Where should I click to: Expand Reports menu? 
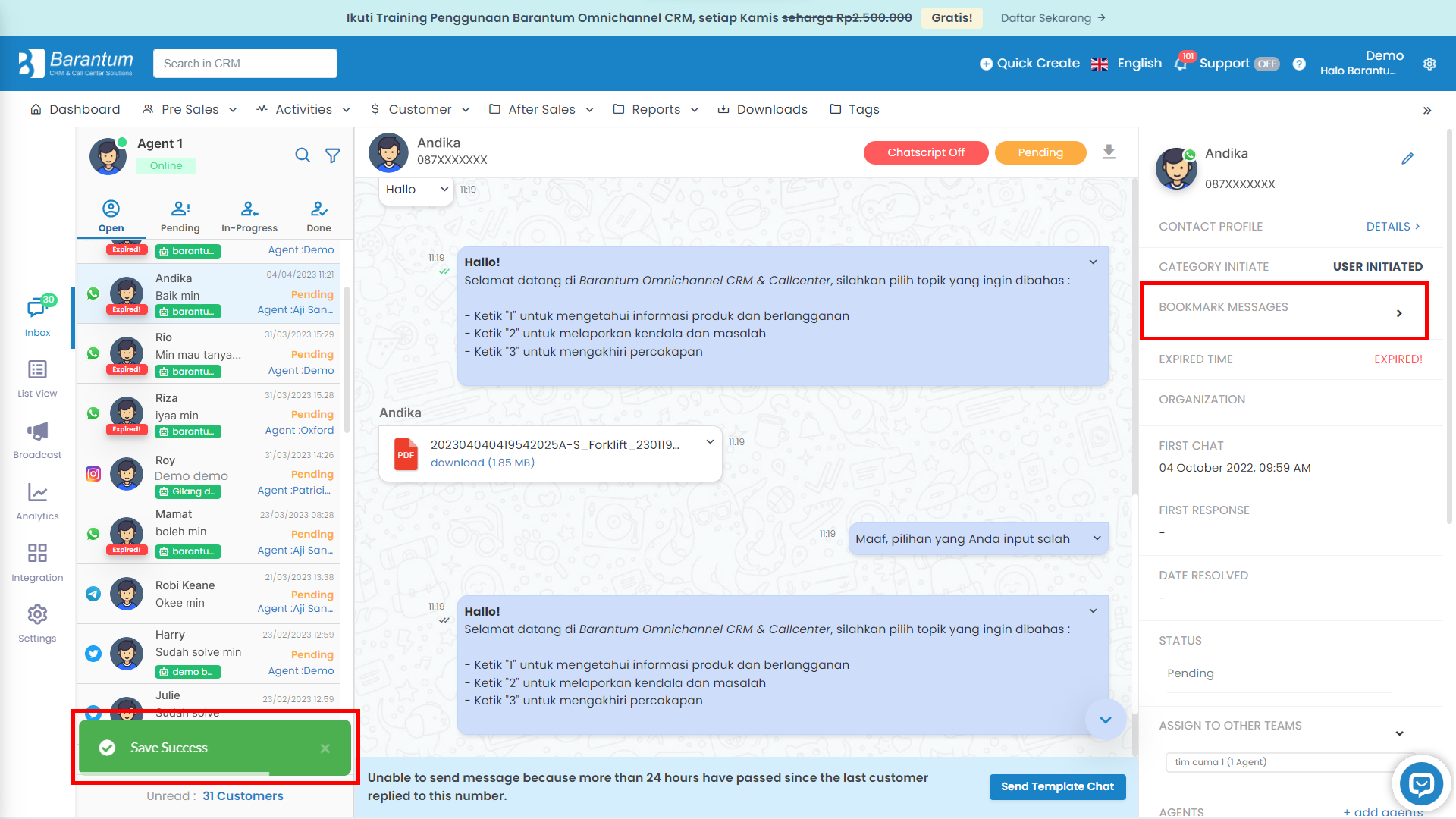(x=655, y=109)
